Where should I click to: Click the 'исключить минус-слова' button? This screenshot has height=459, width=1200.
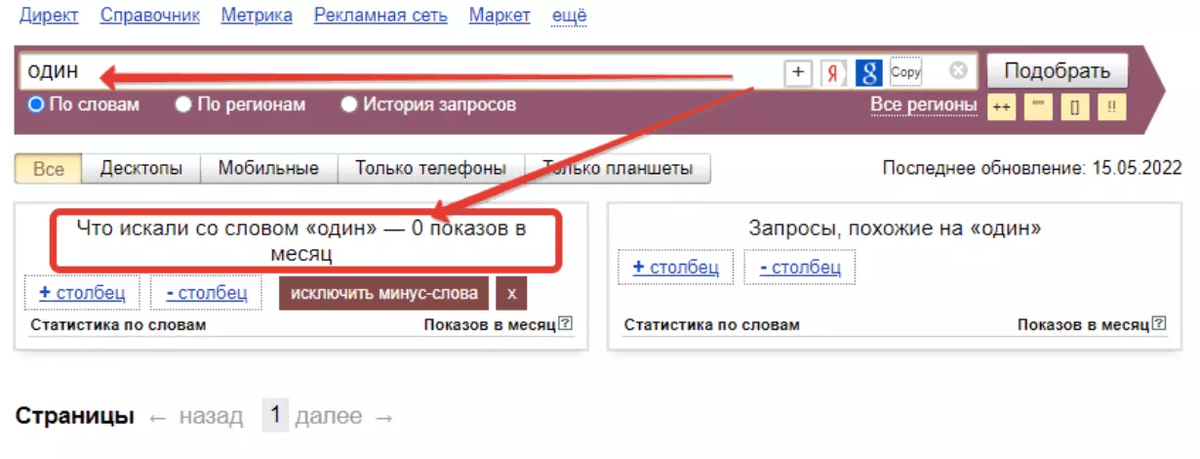click(385, 293)
